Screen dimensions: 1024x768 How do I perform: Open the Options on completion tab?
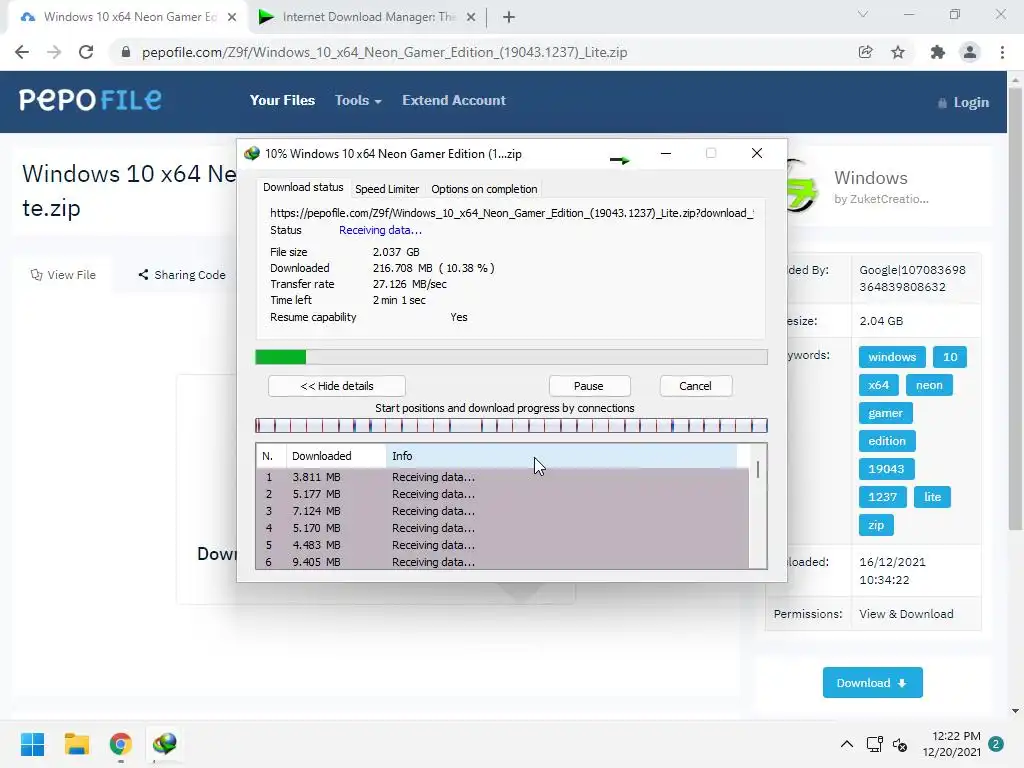click(484, 189)
